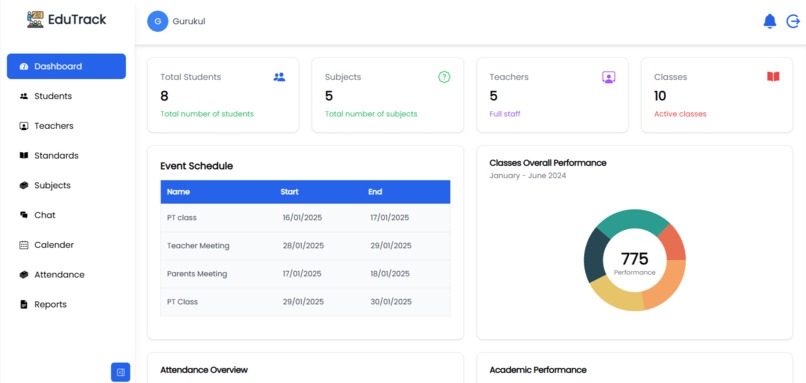Open Subjects in sidebar
The height and width of the screenshot is (383, 806).
click(66, 186)
